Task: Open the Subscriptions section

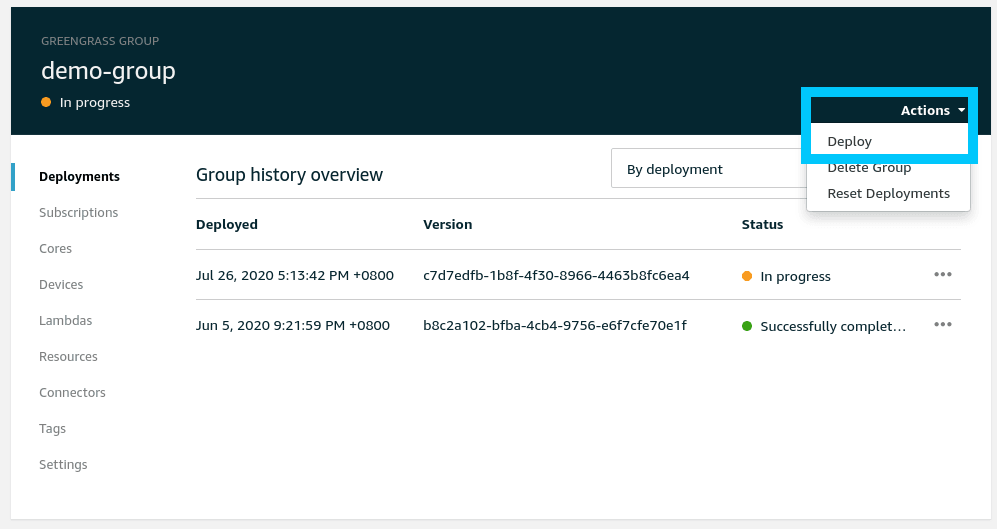Action: (78, 213)
